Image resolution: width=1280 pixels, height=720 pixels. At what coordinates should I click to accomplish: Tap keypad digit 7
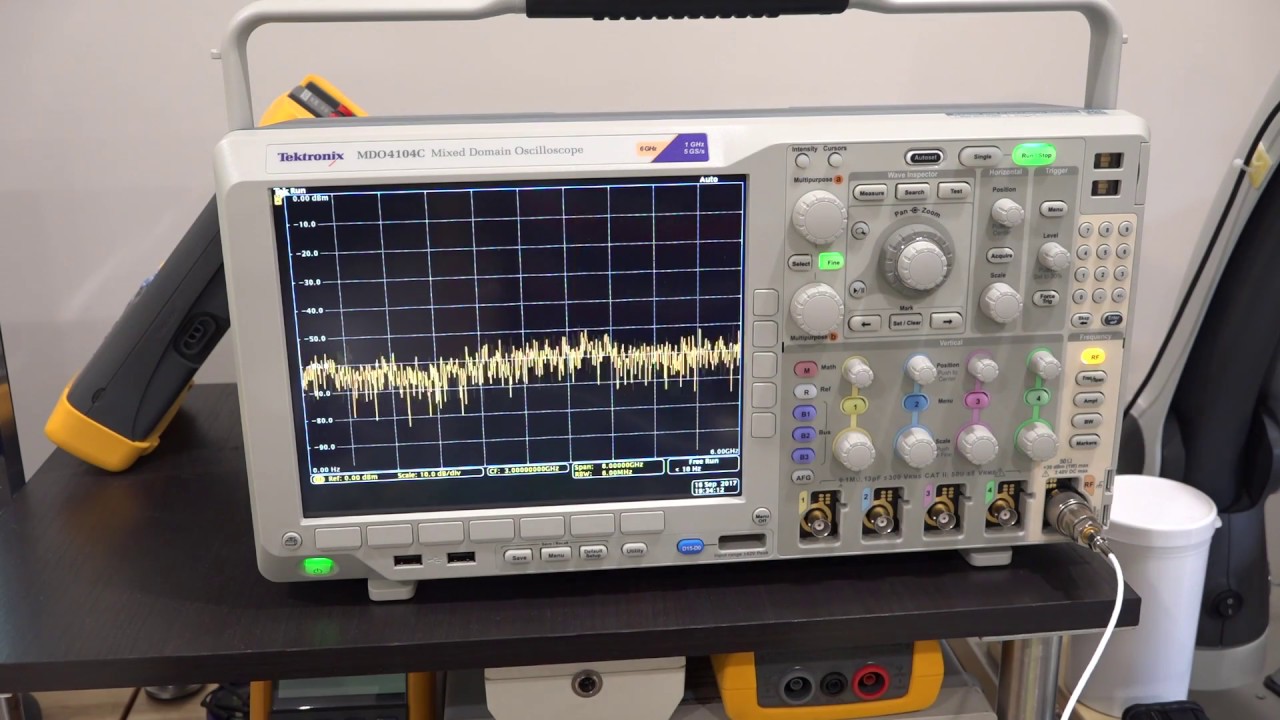click(x=1086, y=230)
